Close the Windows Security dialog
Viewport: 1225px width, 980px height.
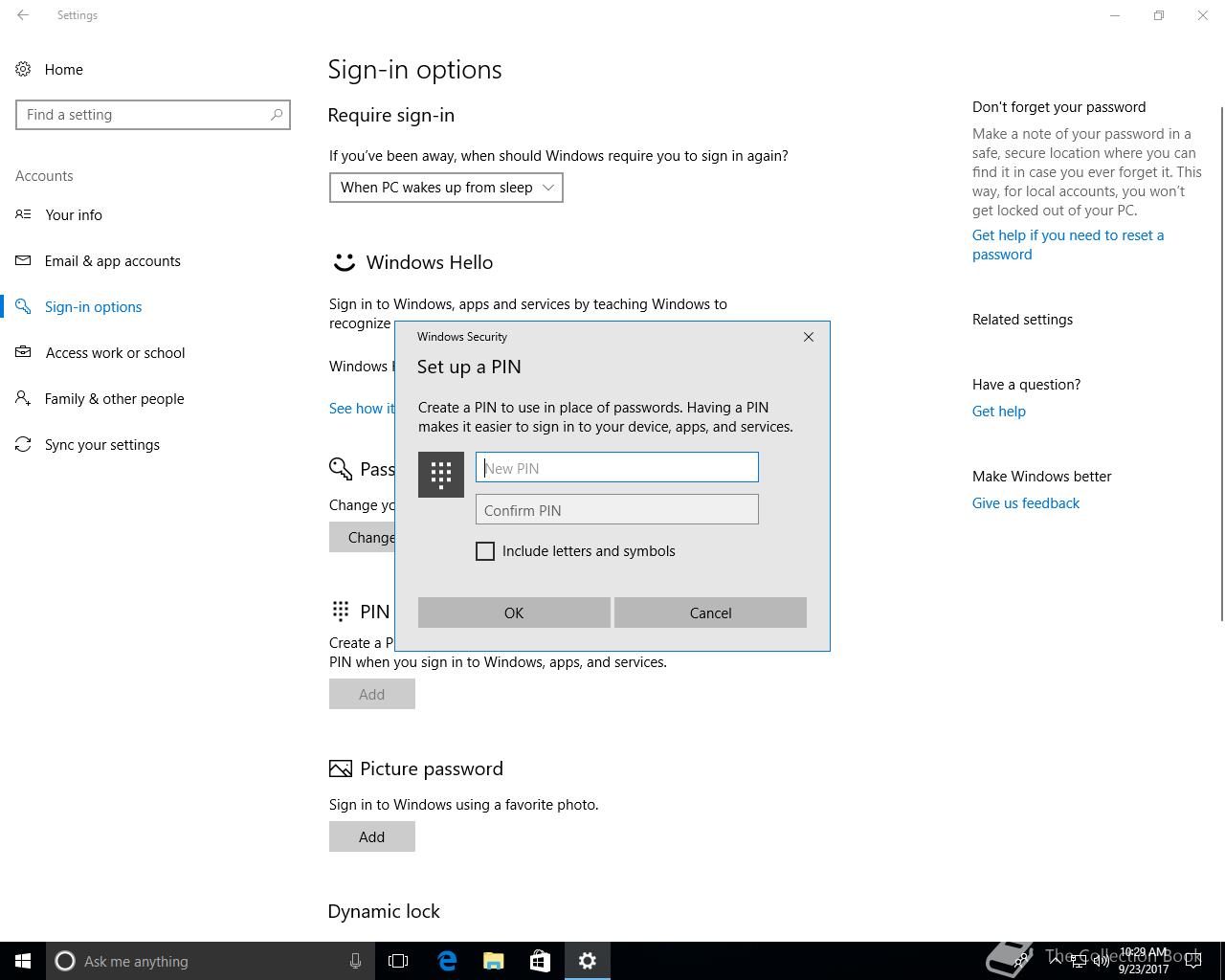click(x=809, y=337)
